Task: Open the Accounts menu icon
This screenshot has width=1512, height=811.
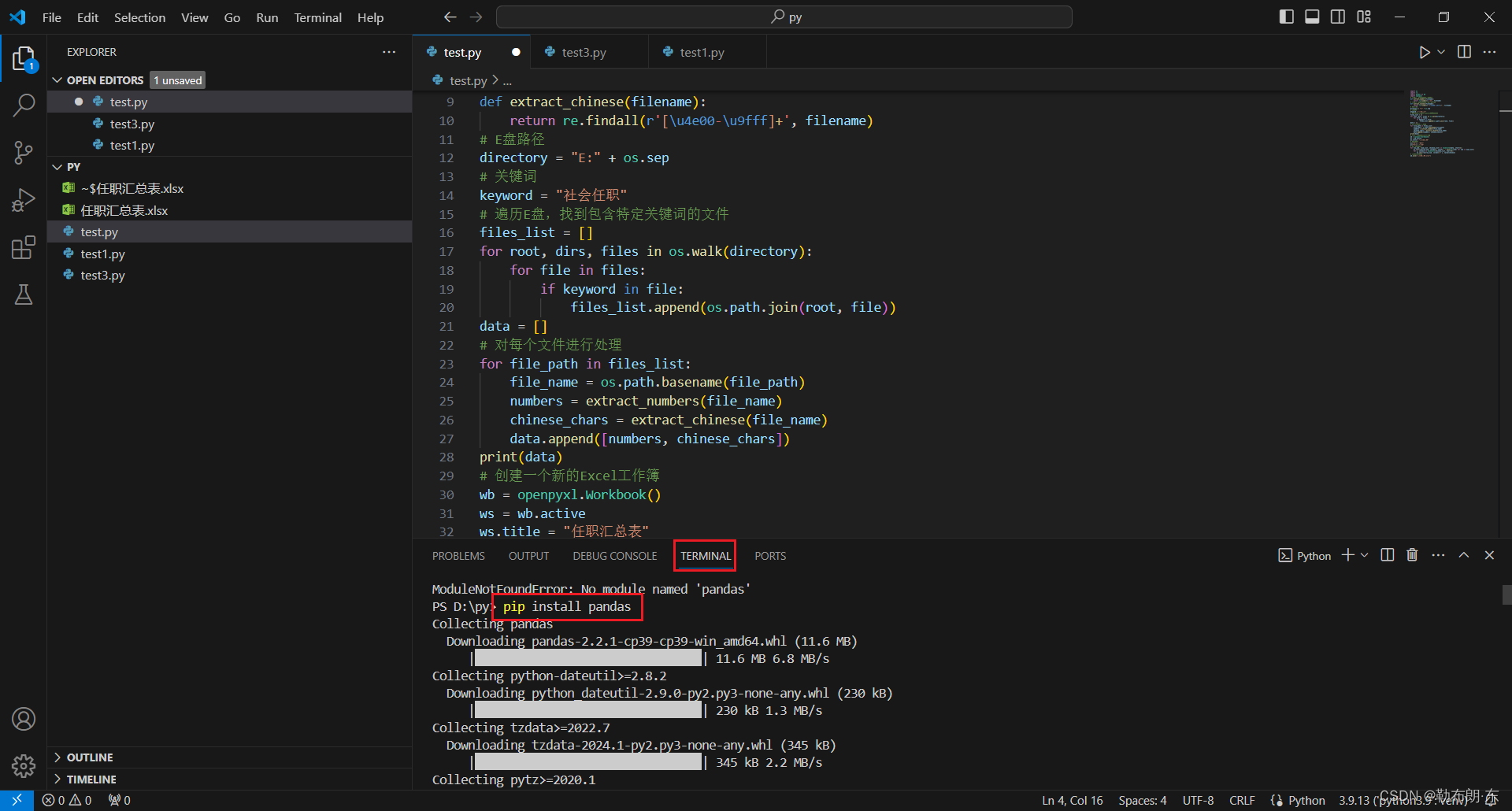Action: click(x=24, y=719)
